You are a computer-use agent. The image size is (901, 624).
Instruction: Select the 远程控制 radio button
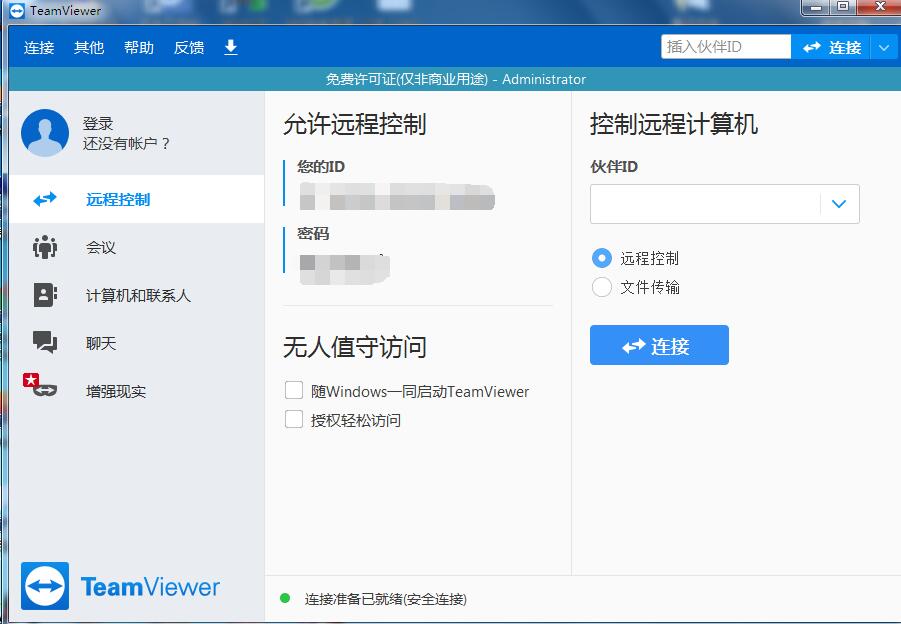coord(602,258)
